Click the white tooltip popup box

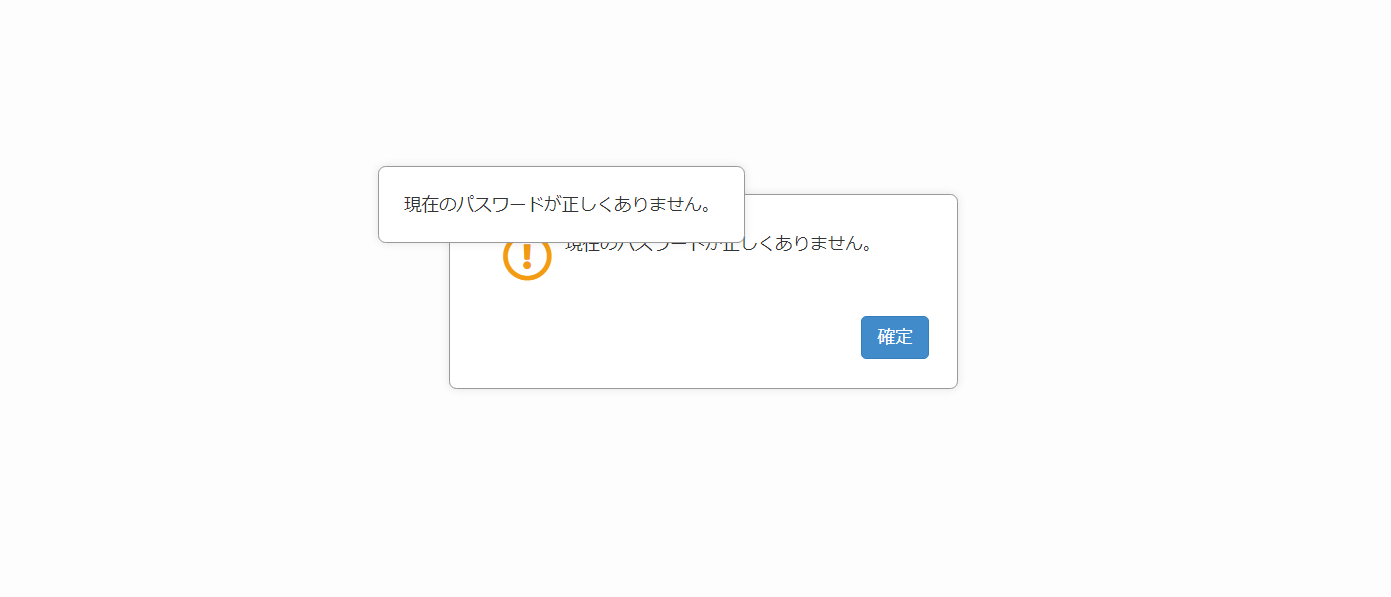point(561,204)
